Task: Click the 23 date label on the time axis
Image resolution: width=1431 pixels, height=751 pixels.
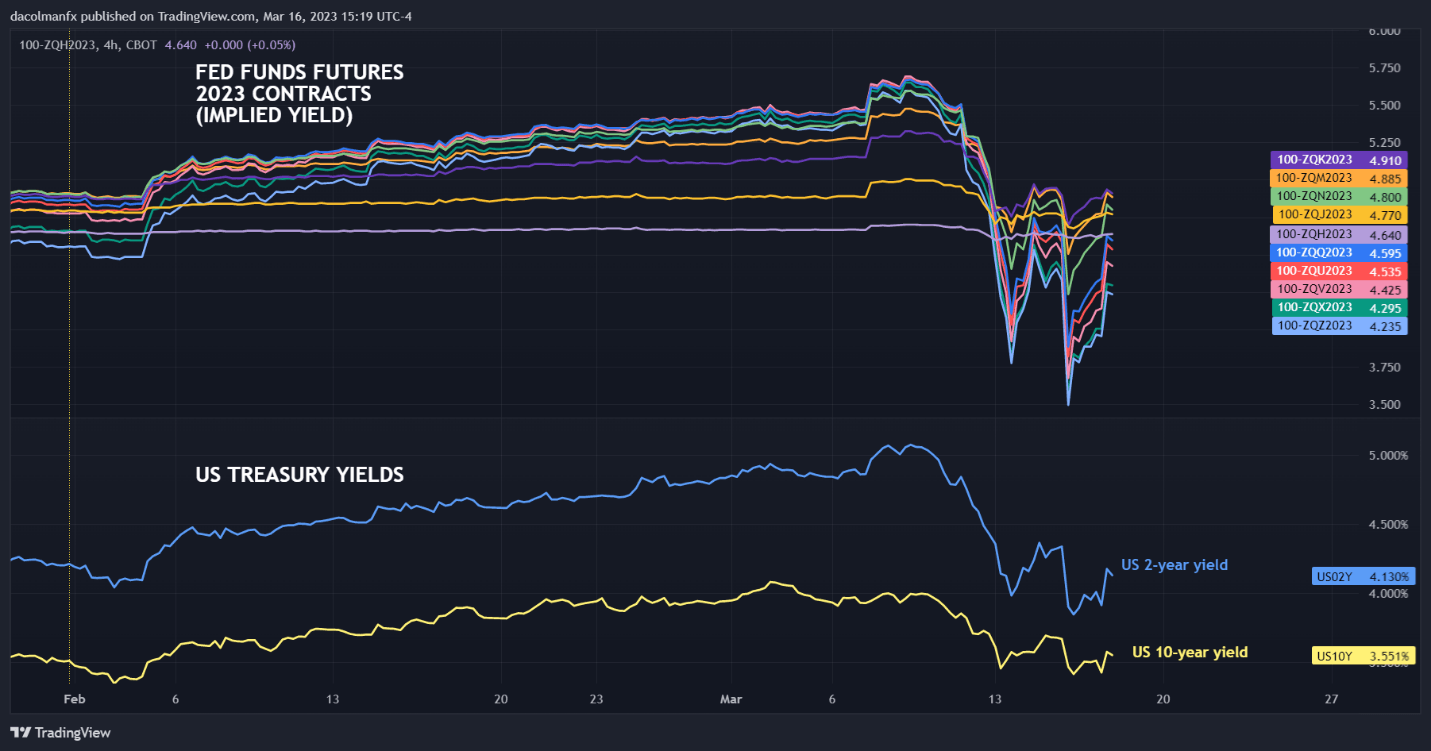Action: point(595,699)
